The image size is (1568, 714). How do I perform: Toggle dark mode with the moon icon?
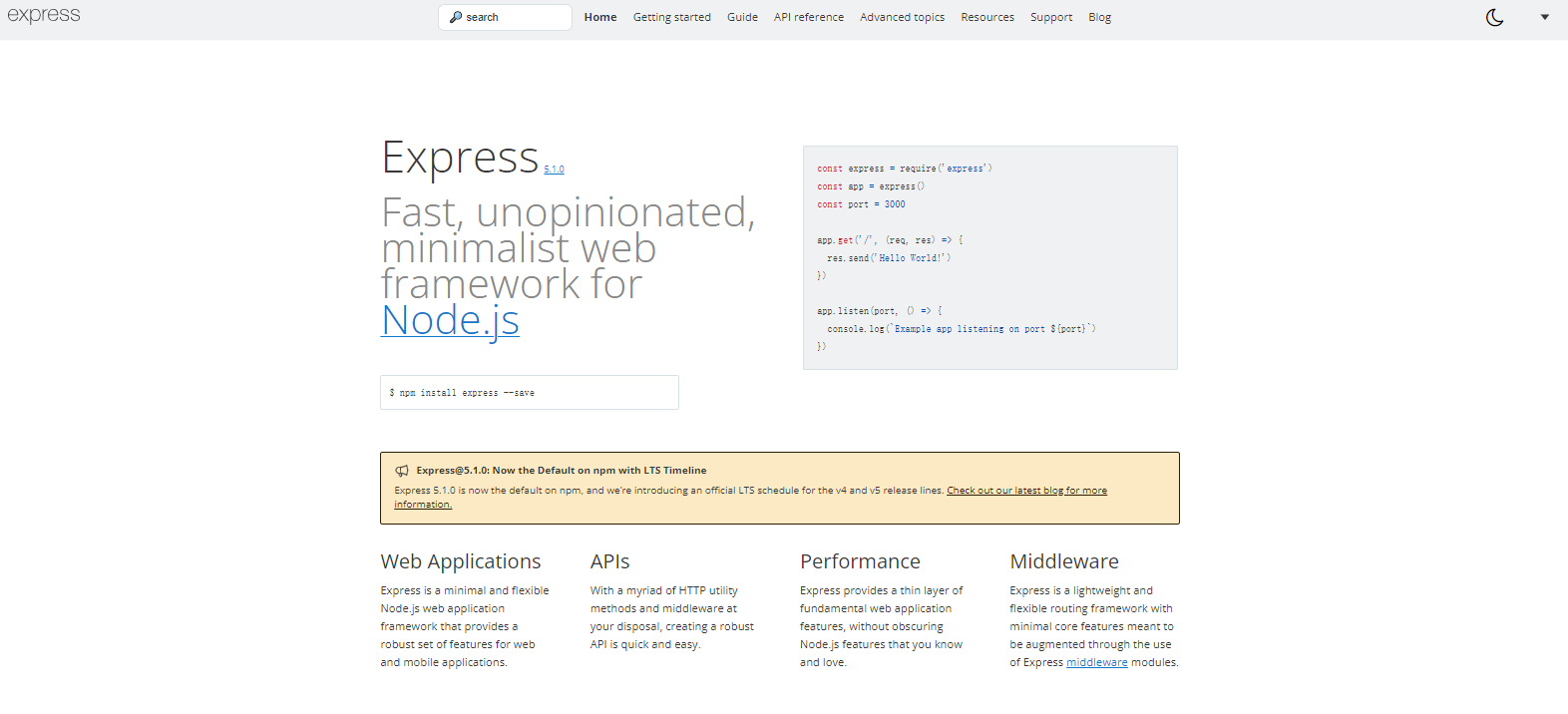[1494, 17]
